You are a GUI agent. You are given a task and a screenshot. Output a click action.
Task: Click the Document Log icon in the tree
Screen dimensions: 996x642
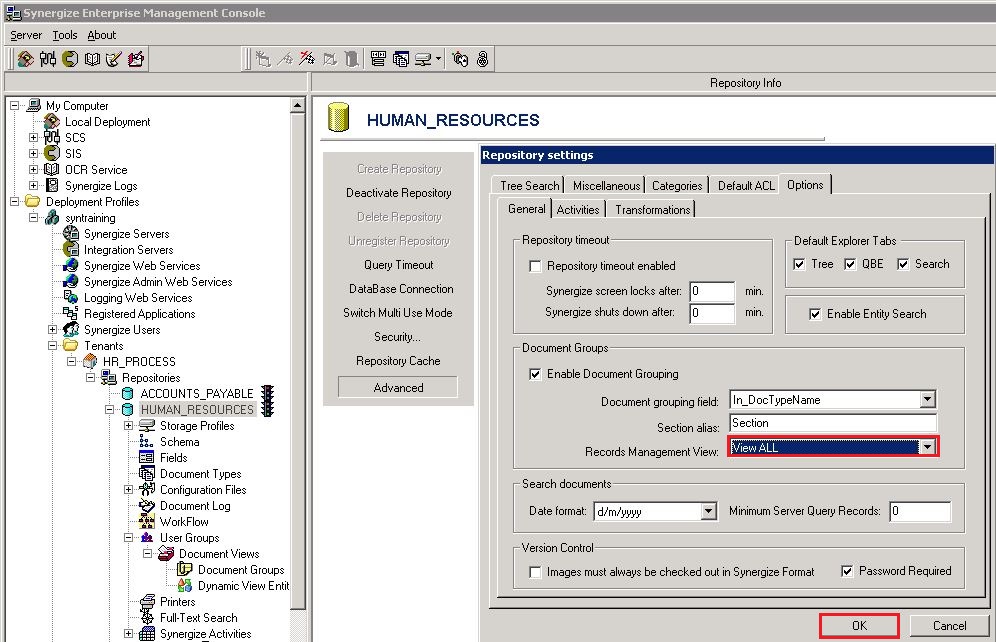(x=147, y=505)
